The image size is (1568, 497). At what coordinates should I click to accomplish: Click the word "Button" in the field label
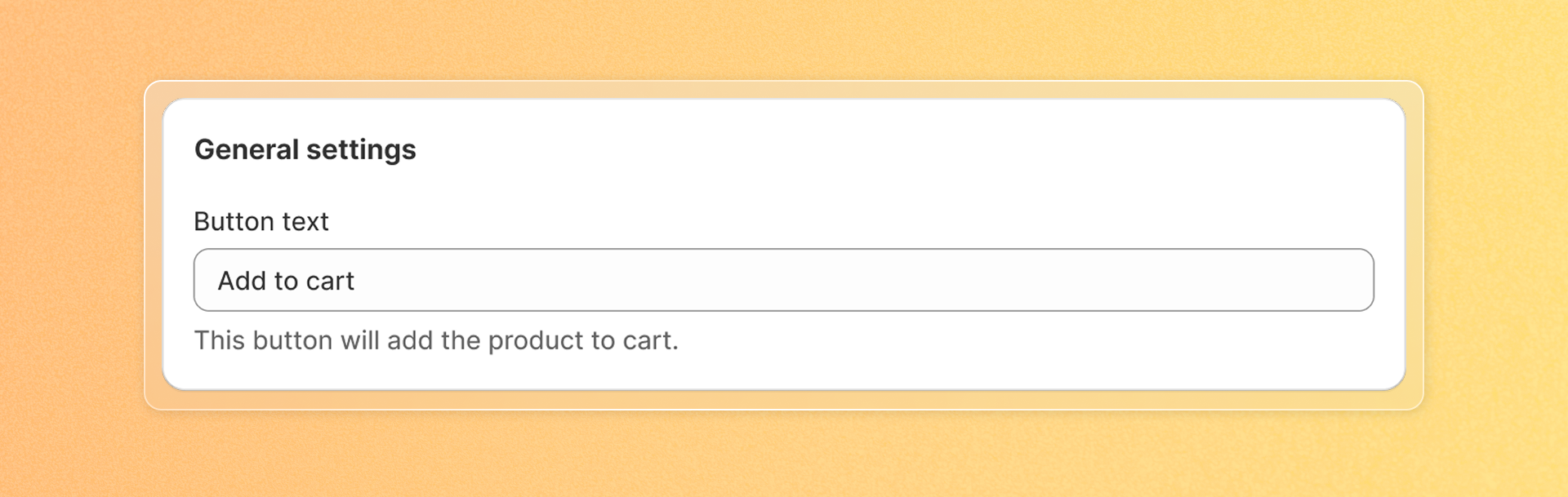point(234,221)
